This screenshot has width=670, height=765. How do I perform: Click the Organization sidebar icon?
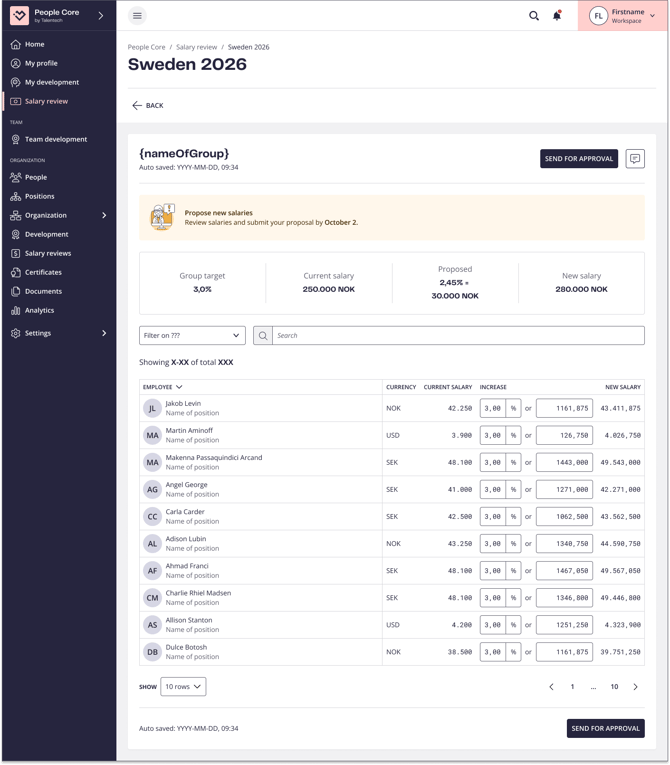16,216
